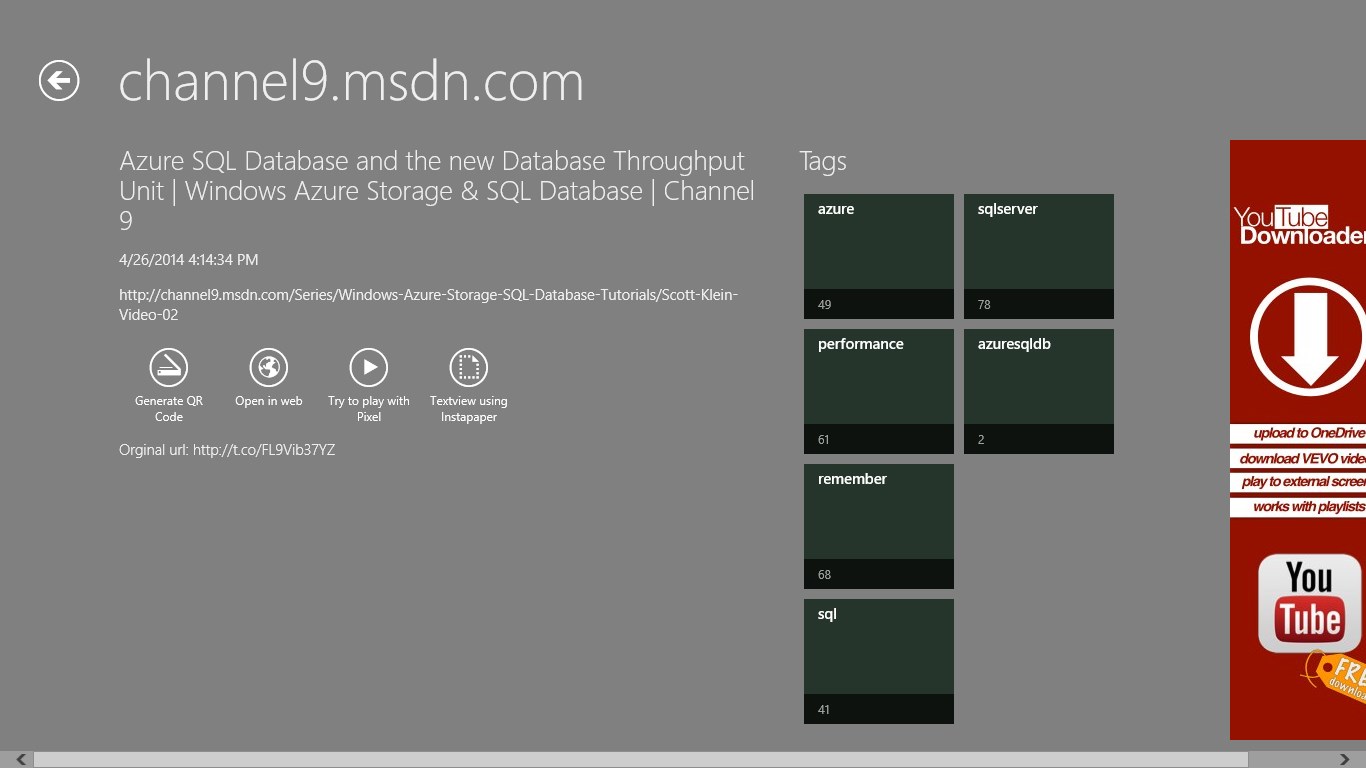This screenshot has width=1366, height=768.
Task: Go back with the circled arrow button
Action: [x=59, y=81]
